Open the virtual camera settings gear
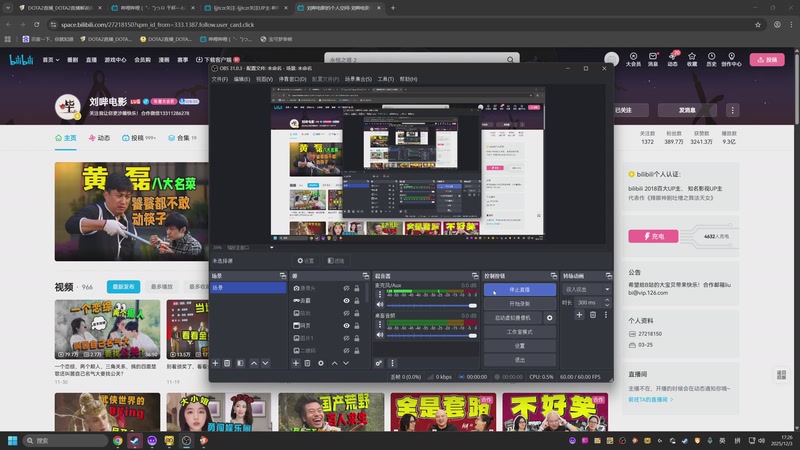This screenshot has width=800, height=450. (549, 318)
